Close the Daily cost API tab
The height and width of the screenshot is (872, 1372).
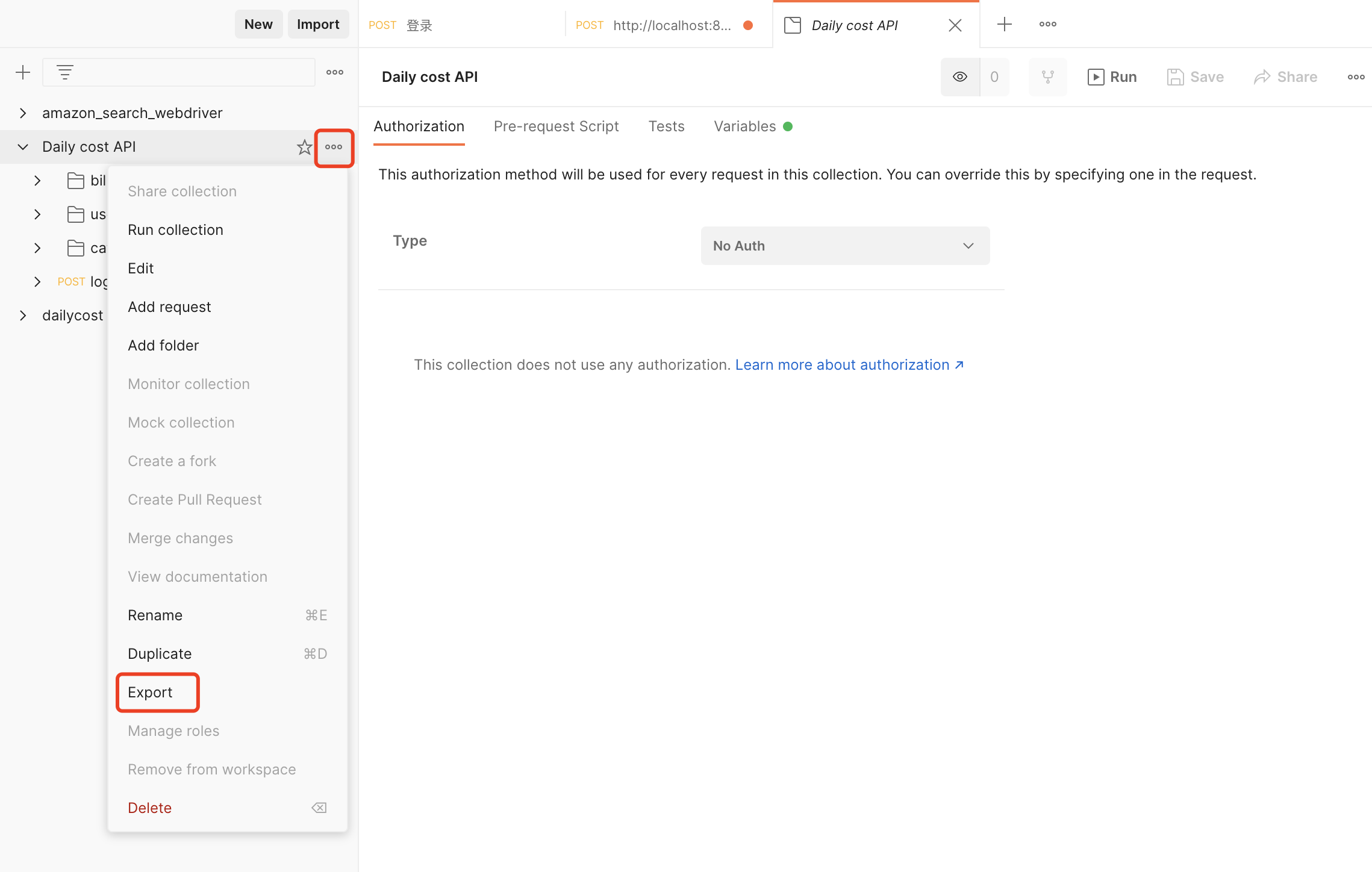click(x=955, y=25)
